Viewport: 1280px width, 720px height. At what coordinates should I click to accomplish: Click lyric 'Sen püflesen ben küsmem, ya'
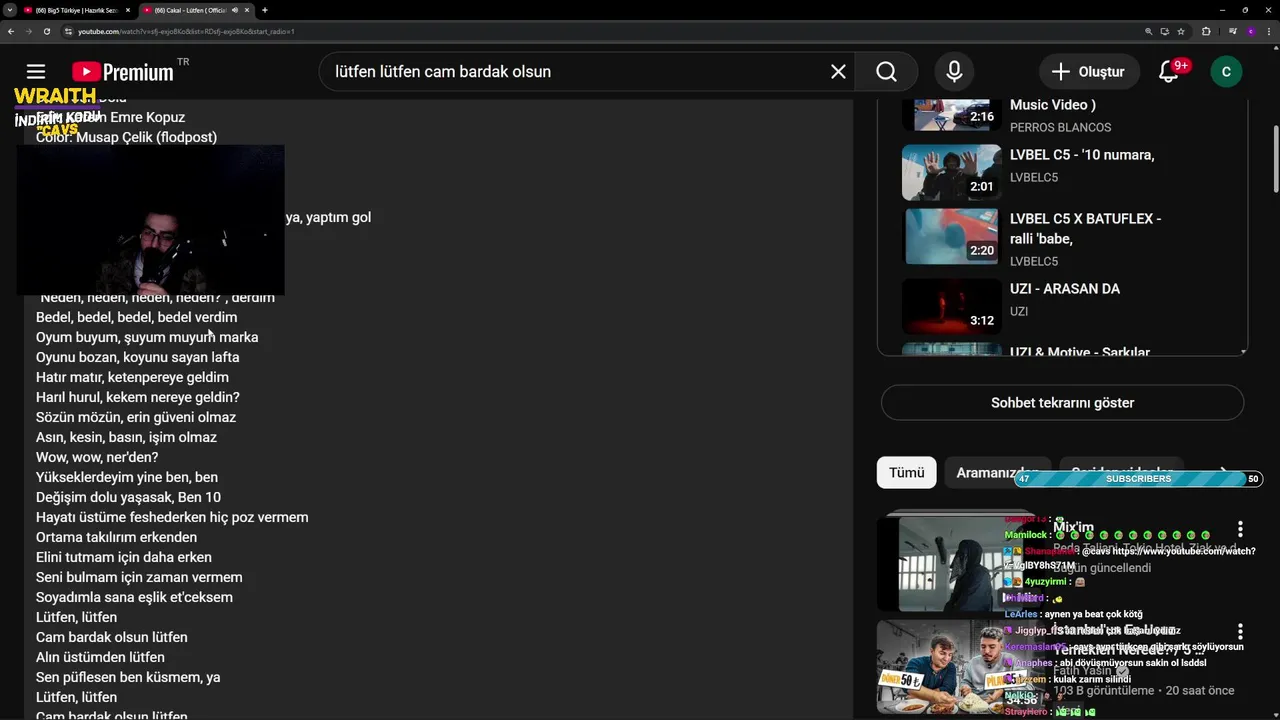128,677
